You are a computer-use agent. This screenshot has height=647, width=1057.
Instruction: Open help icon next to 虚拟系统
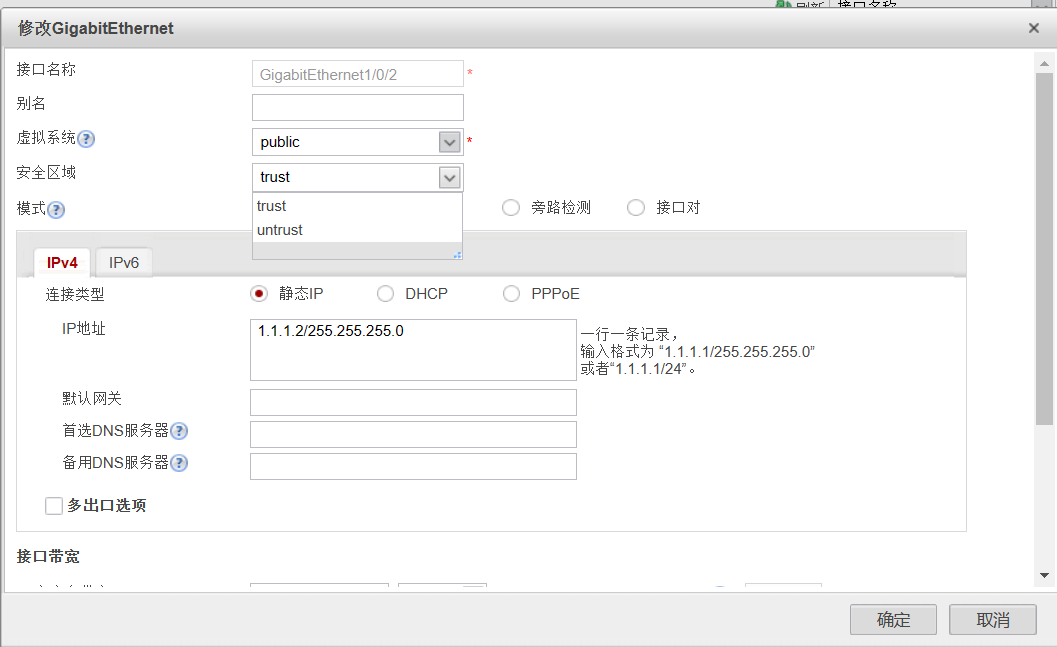[x=86, y=139]
